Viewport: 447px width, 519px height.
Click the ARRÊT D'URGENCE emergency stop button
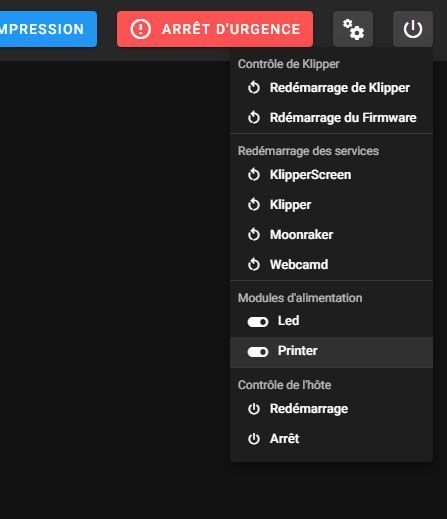click(x=215, y=29)
